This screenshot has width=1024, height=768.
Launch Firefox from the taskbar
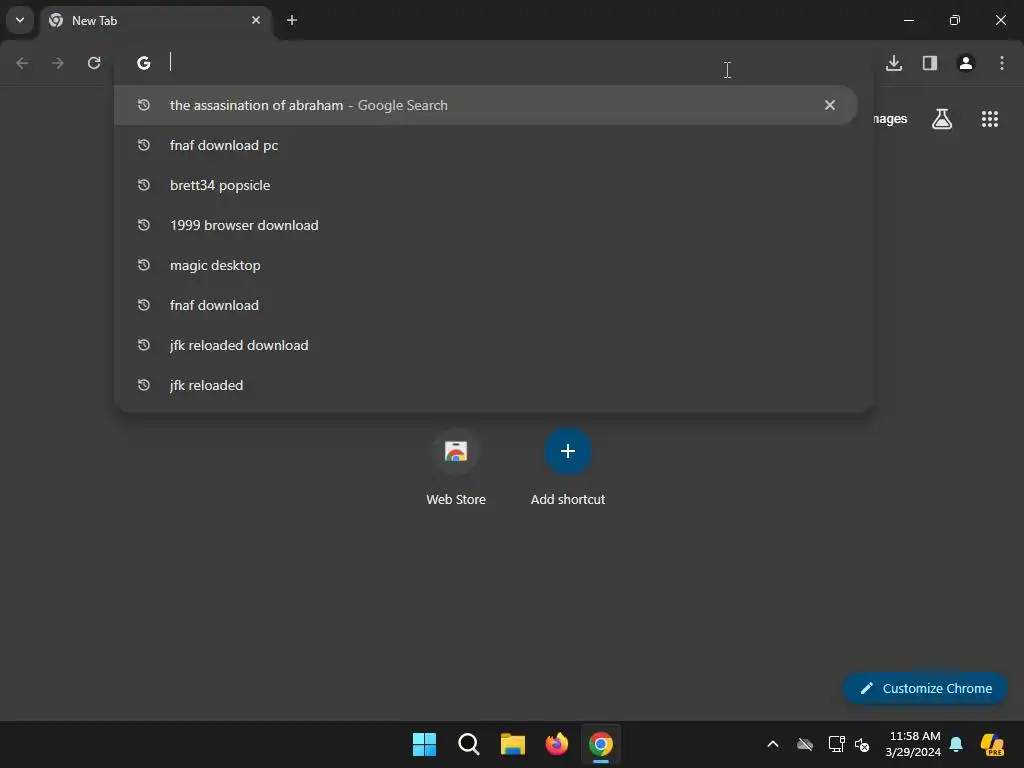coord(556,744)
